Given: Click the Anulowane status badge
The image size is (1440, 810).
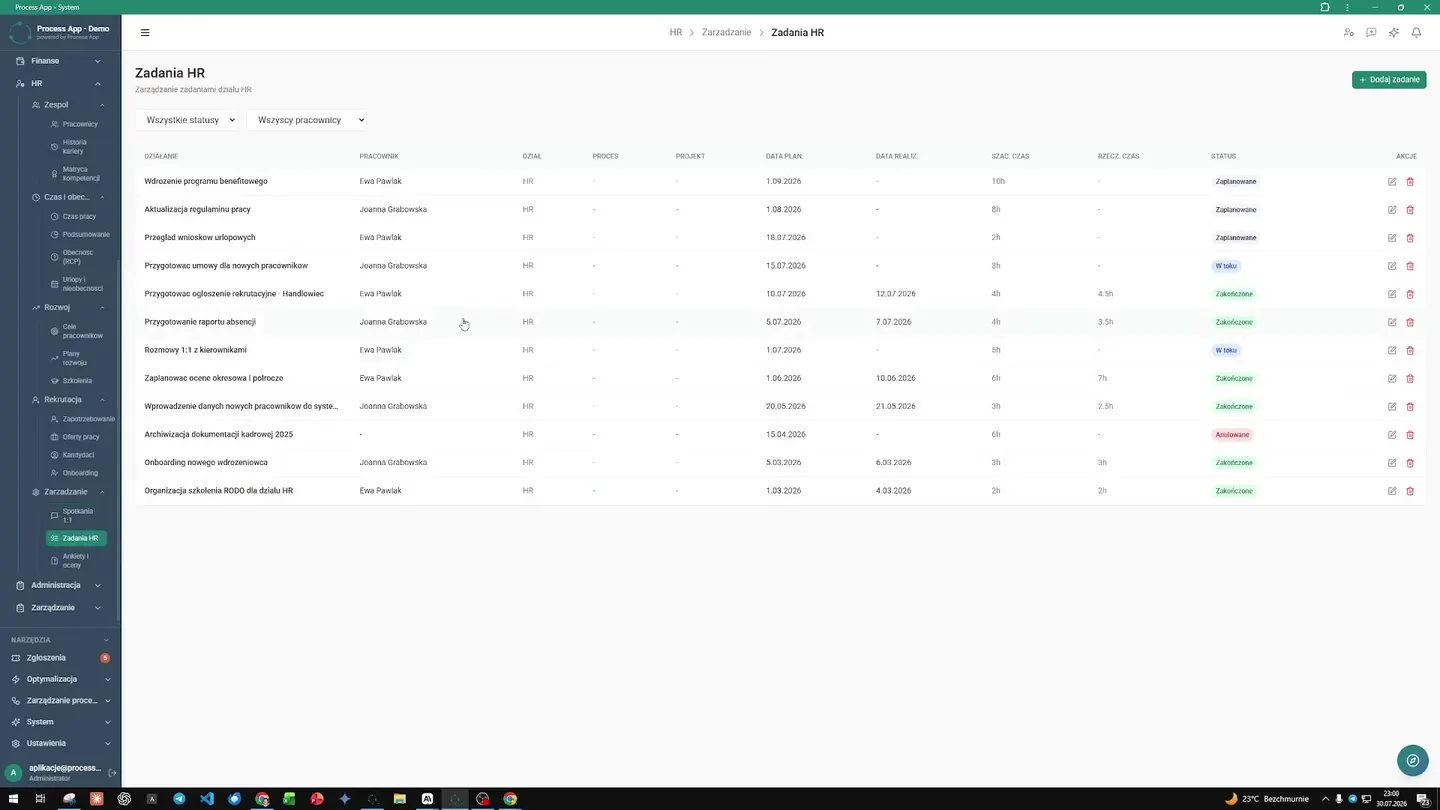Looking at the screenshot, I should (x=1232, y=435).
